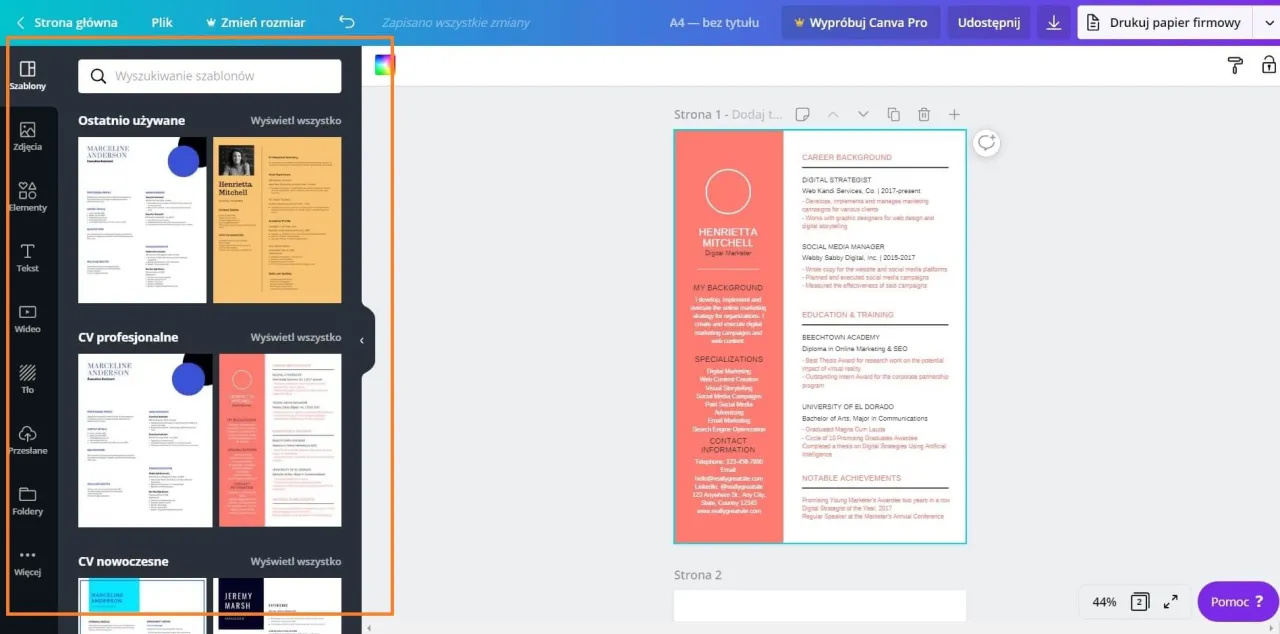Click the Wyszukiwanie szablonów search field
This screenshot has height=634, width=1280.
click(210, 76)
